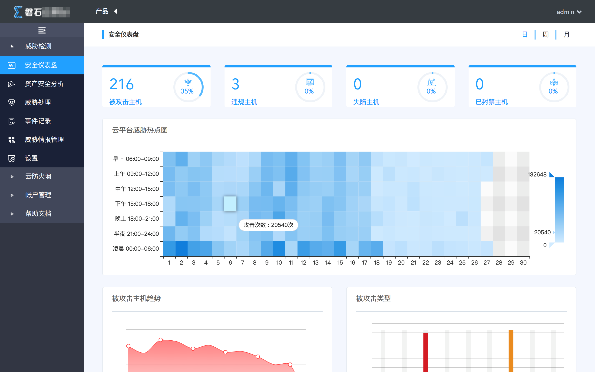Click the gauge icon on the third card

click(432, 87)
